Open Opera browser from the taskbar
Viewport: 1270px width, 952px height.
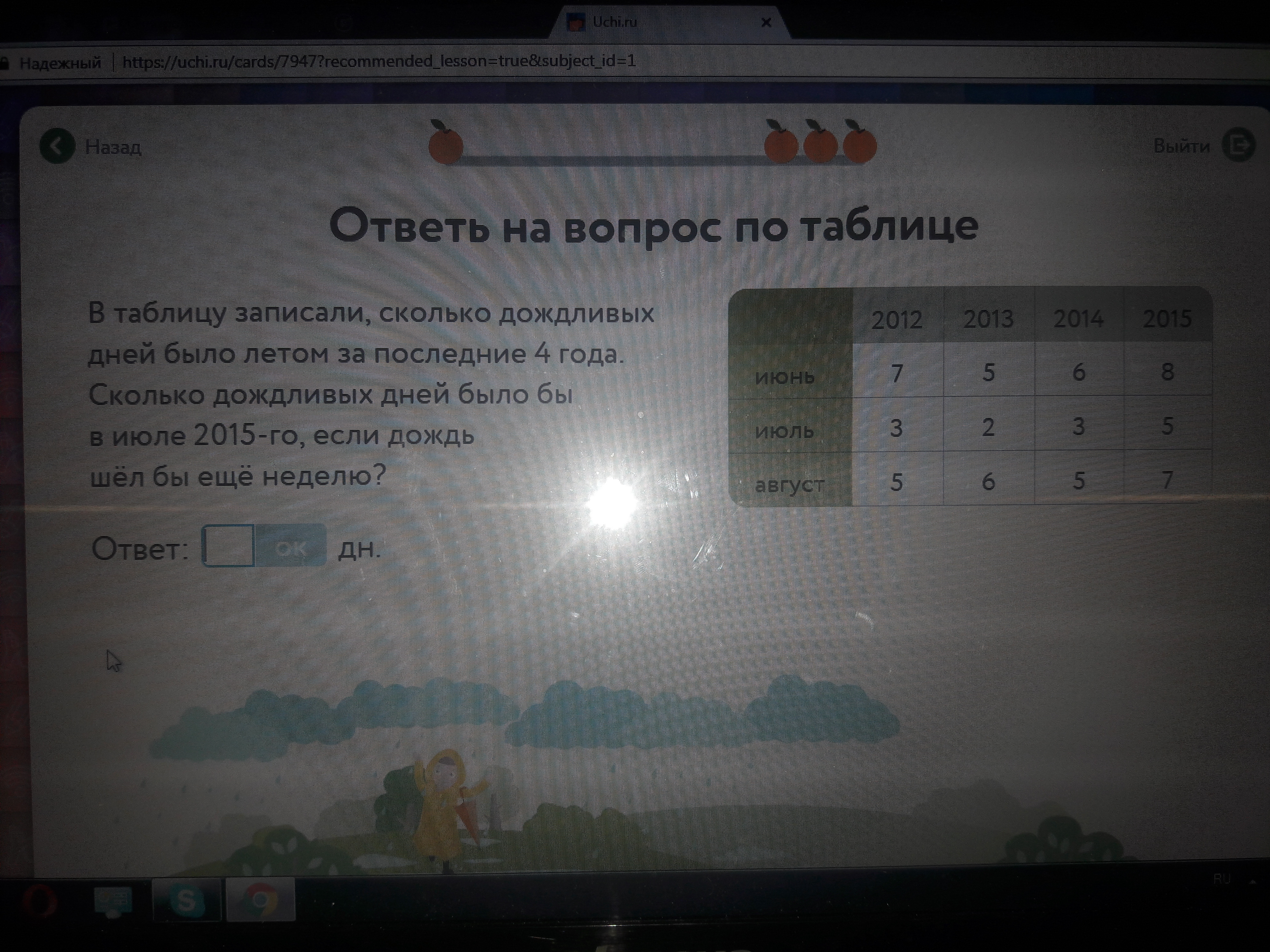tap(40, 902)
